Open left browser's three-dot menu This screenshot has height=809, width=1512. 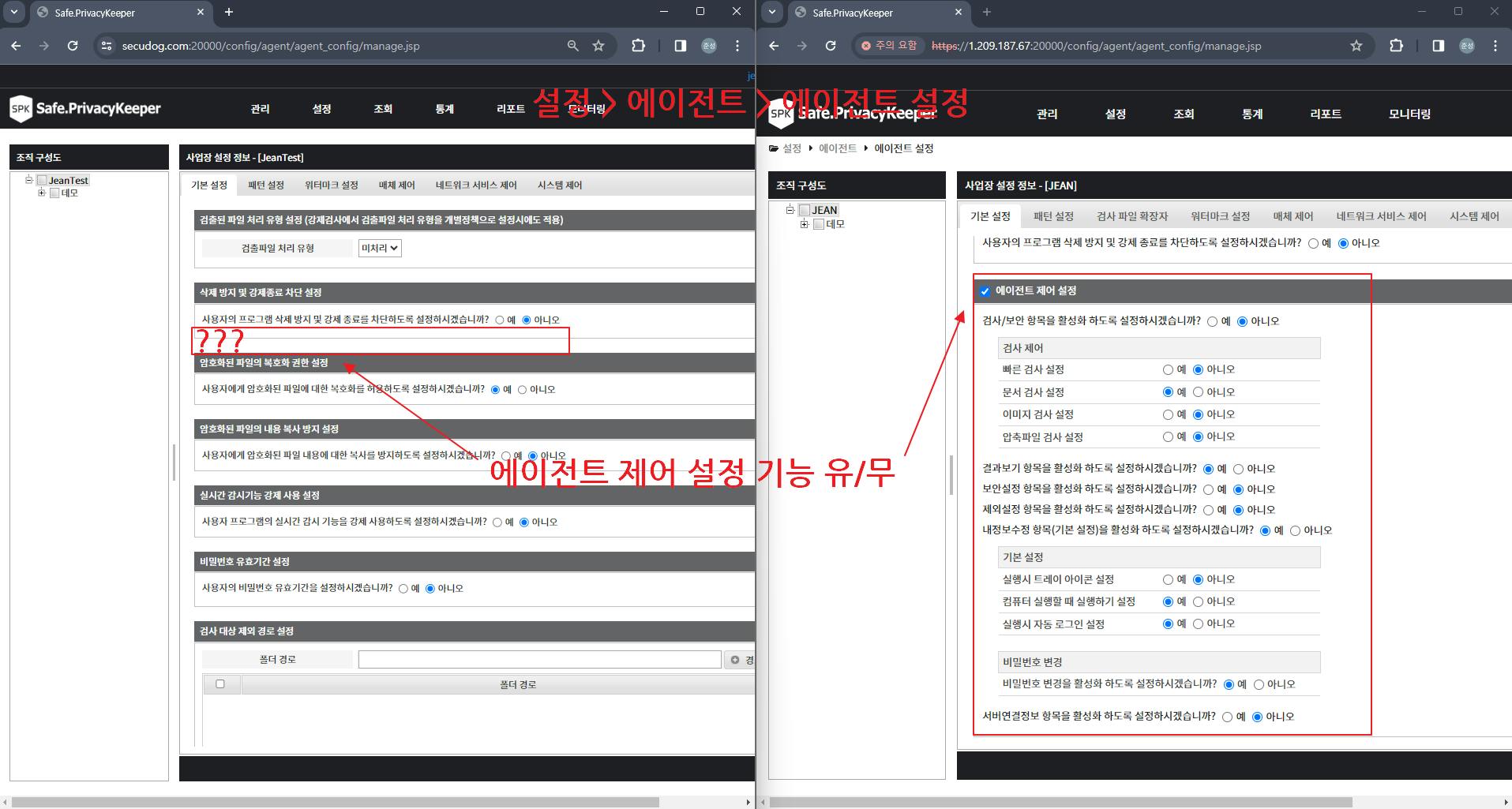tap(737, 46)
